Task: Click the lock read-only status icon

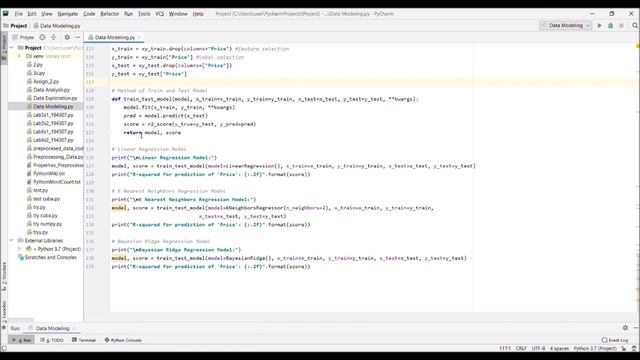Action: click(624, 349)
